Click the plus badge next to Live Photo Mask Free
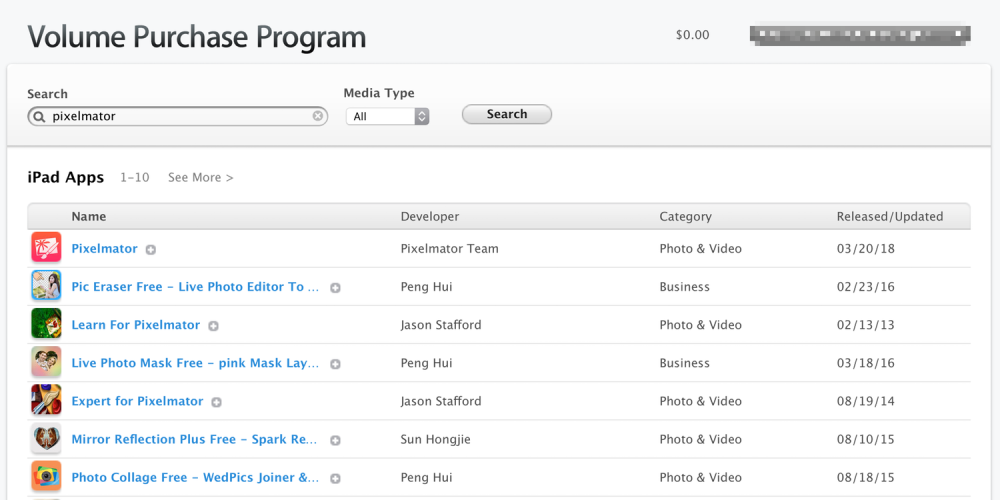Image resolution: width=1000 pixels, height=500 pixels. [335, 364]
